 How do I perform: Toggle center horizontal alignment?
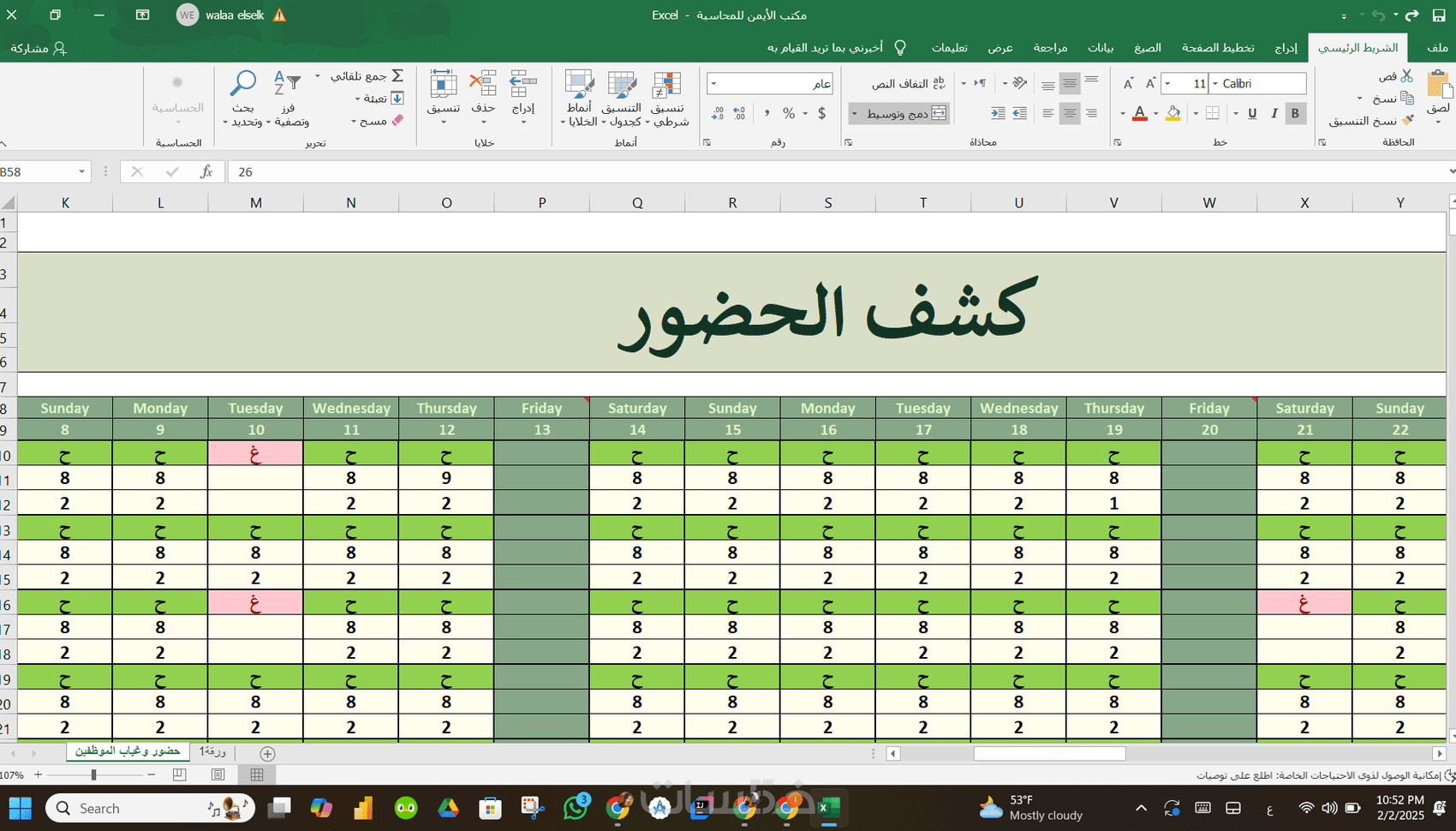click(1070, 113)
